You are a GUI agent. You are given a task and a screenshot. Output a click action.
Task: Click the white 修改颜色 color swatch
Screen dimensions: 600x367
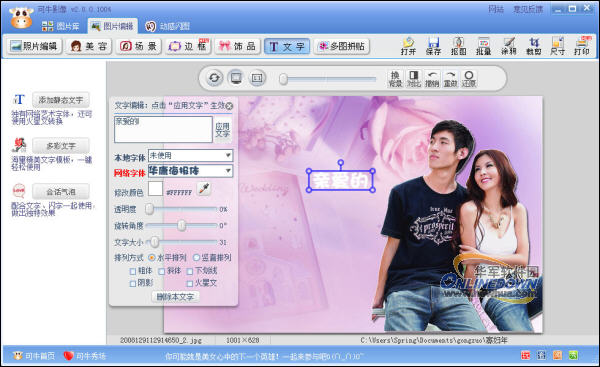[x=155, y=188]
